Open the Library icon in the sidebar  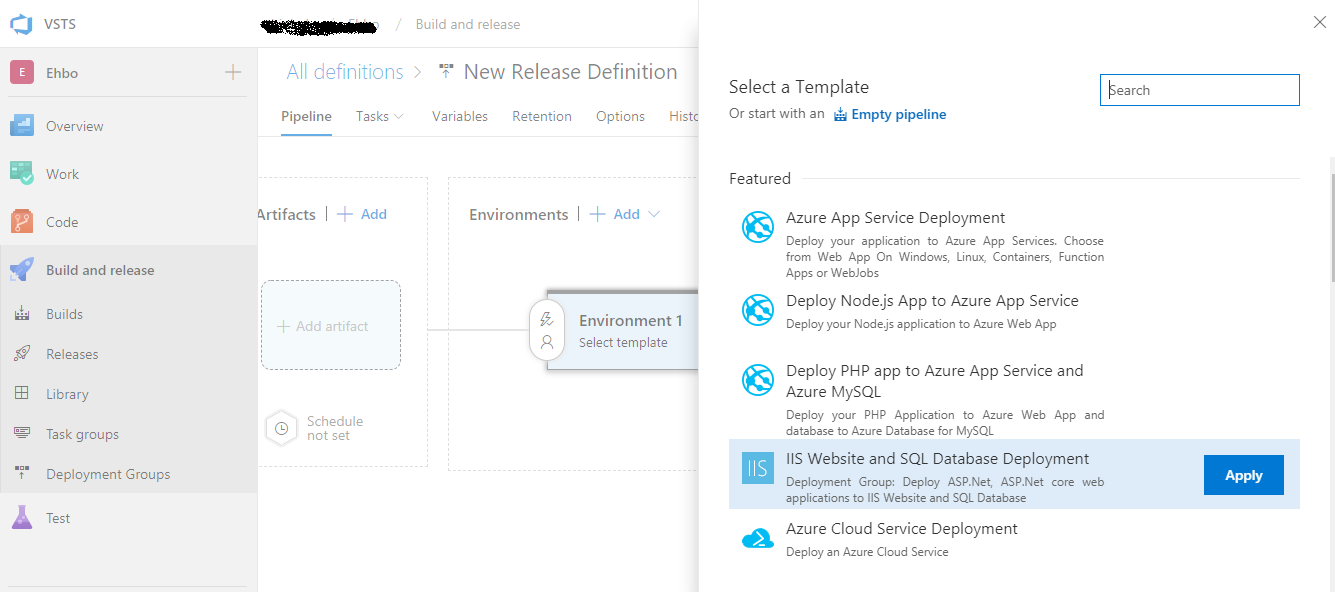click(22, 394)
